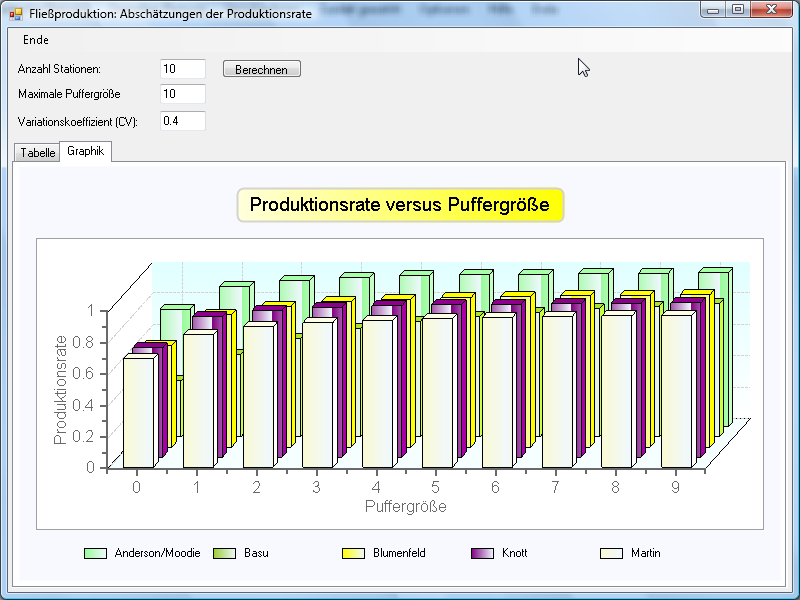Click the Martin bar at Puffergröße 0
The width and height of the screenshot is (800, 600).
pyautogui.click(x=138, y=412)
